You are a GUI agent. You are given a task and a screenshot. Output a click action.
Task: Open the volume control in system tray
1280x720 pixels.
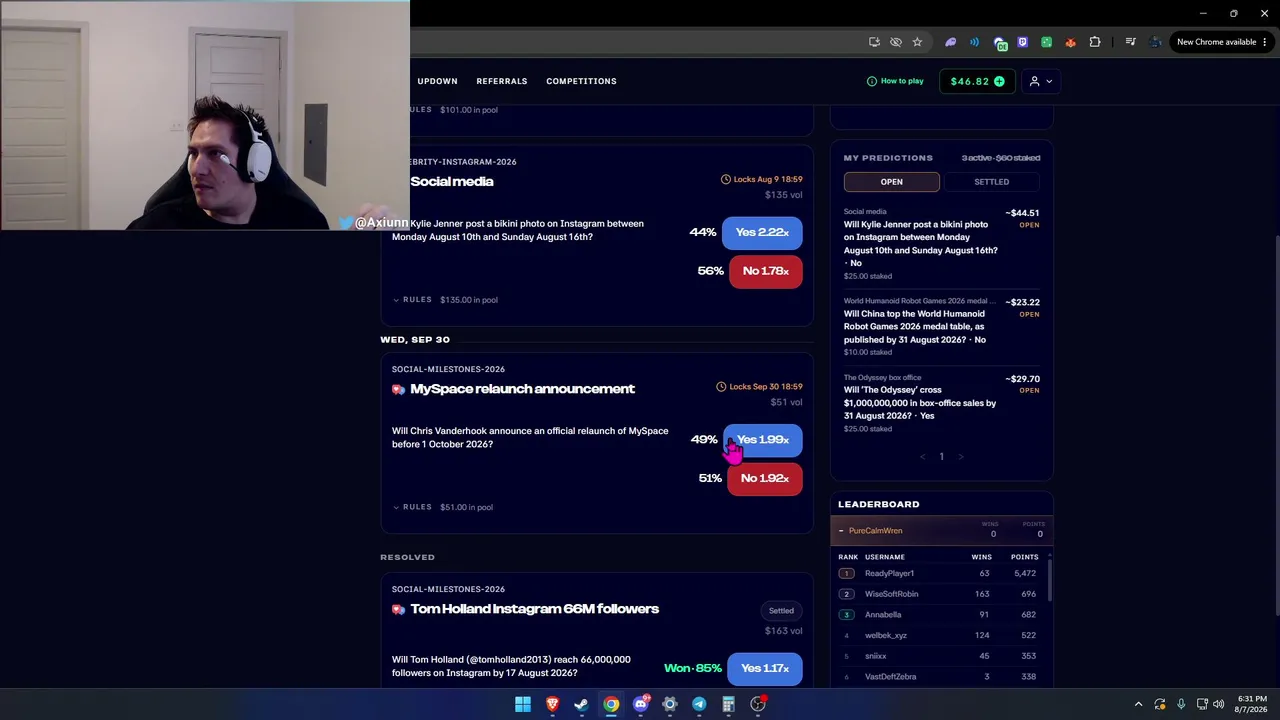tap(1218, 705)
